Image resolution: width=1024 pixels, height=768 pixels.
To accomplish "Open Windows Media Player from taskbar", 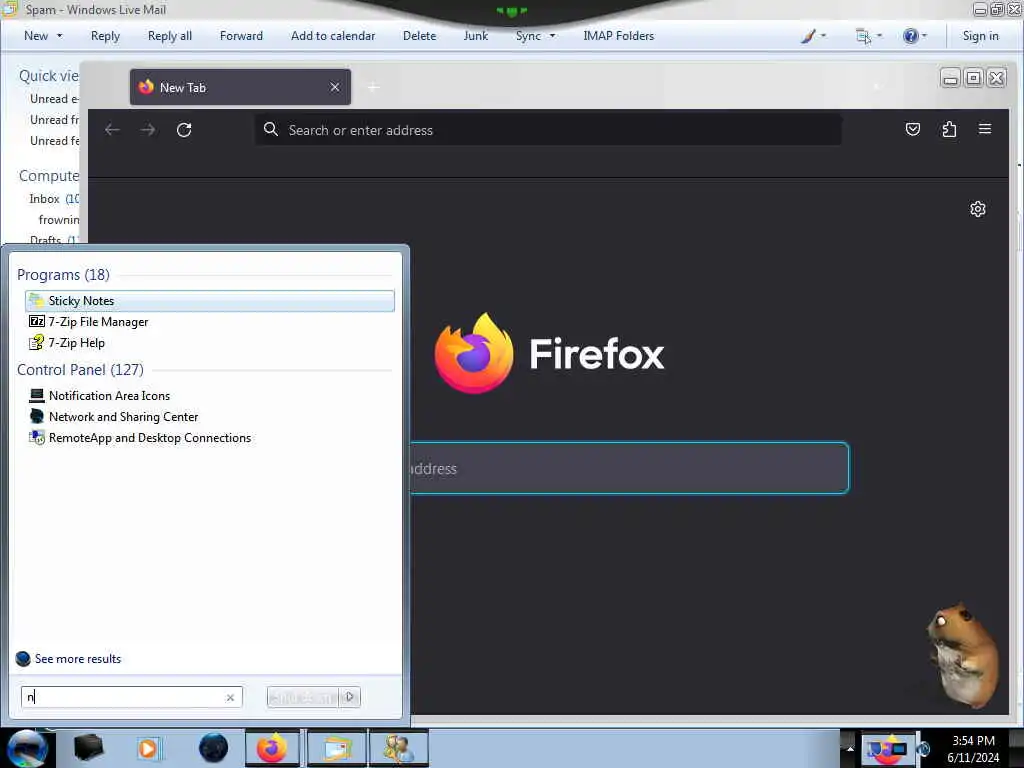I will [x=148, y=748].
